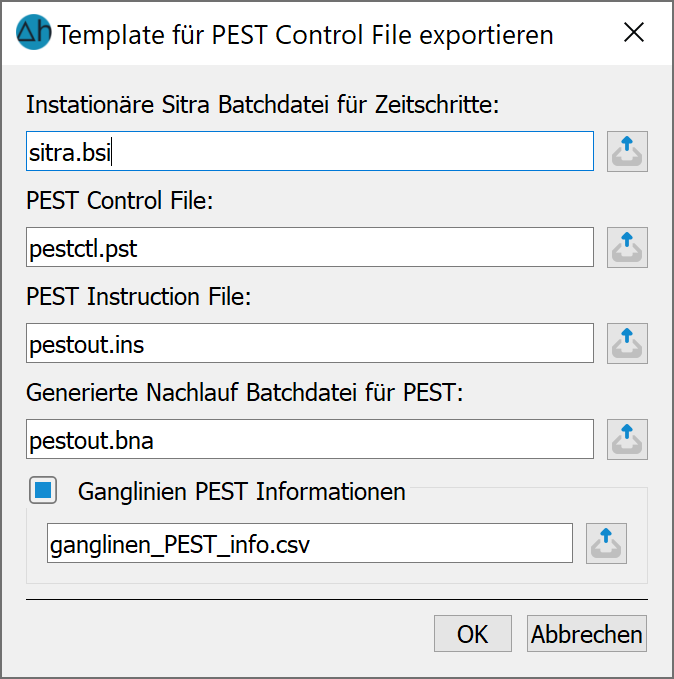This screenshot has width=674, height=679.
Task: Cancel dialog with Abbrechen button
Action: coord(587,634)
